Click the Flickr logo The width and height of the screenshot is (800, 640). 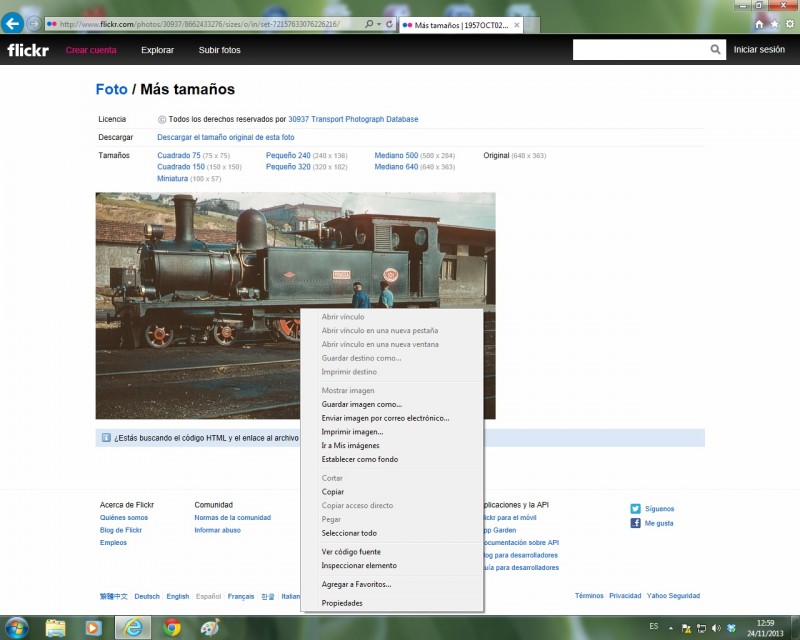pyautogui.click(x=28, y=50)
